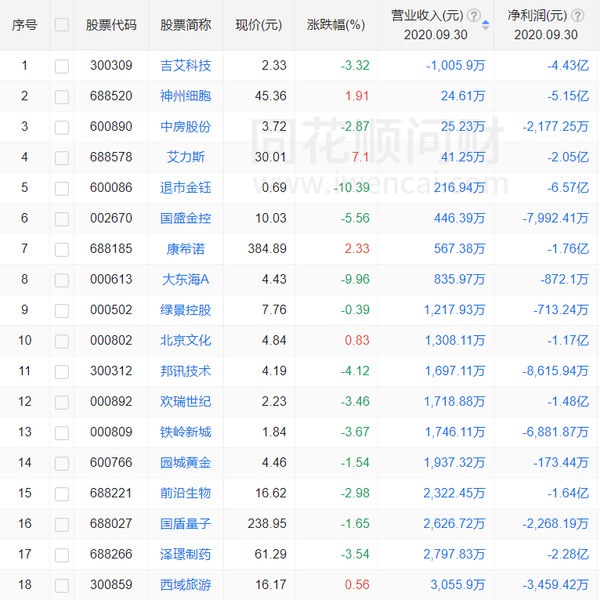Check the box for 大东海A row

click(62, 280)
